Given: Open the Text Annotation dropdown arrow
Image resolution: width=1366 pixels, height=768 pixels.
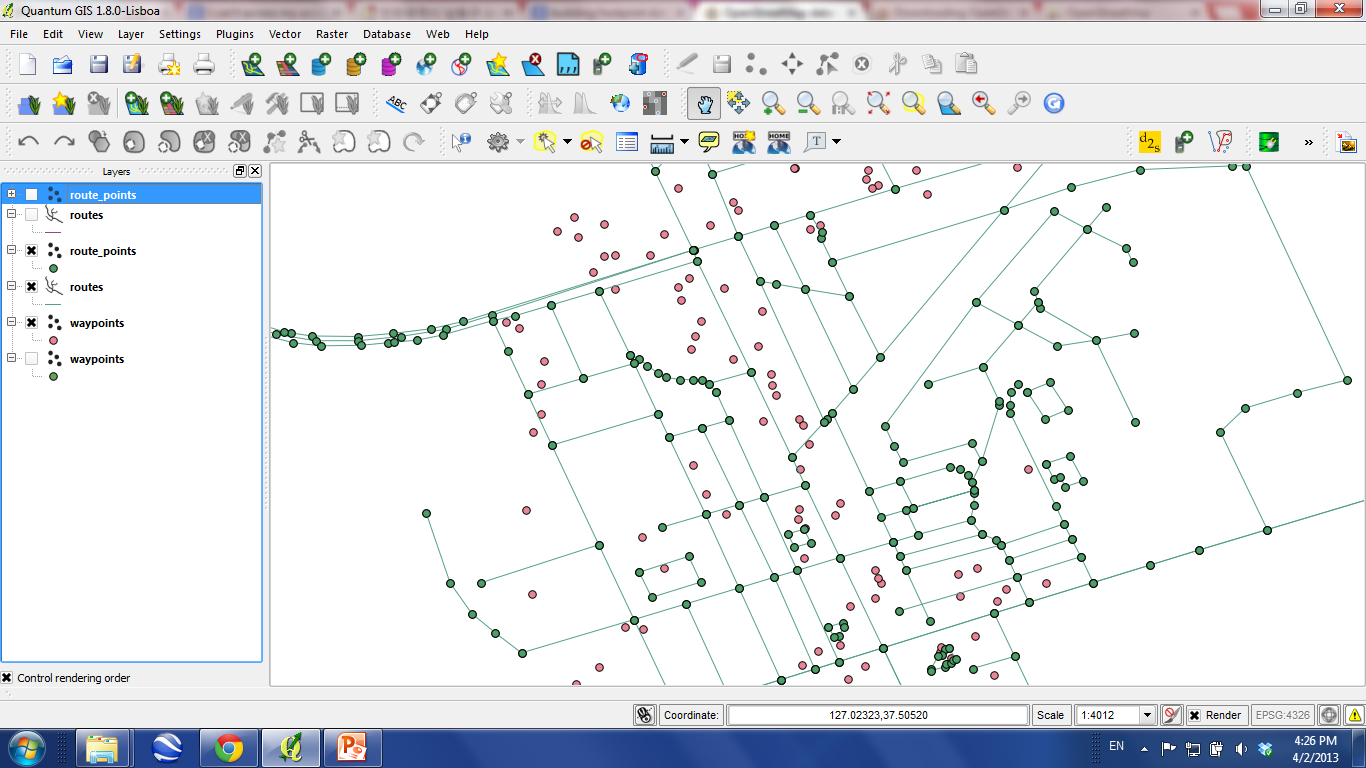Looking at the screenshot, I should tap(836, 142).
